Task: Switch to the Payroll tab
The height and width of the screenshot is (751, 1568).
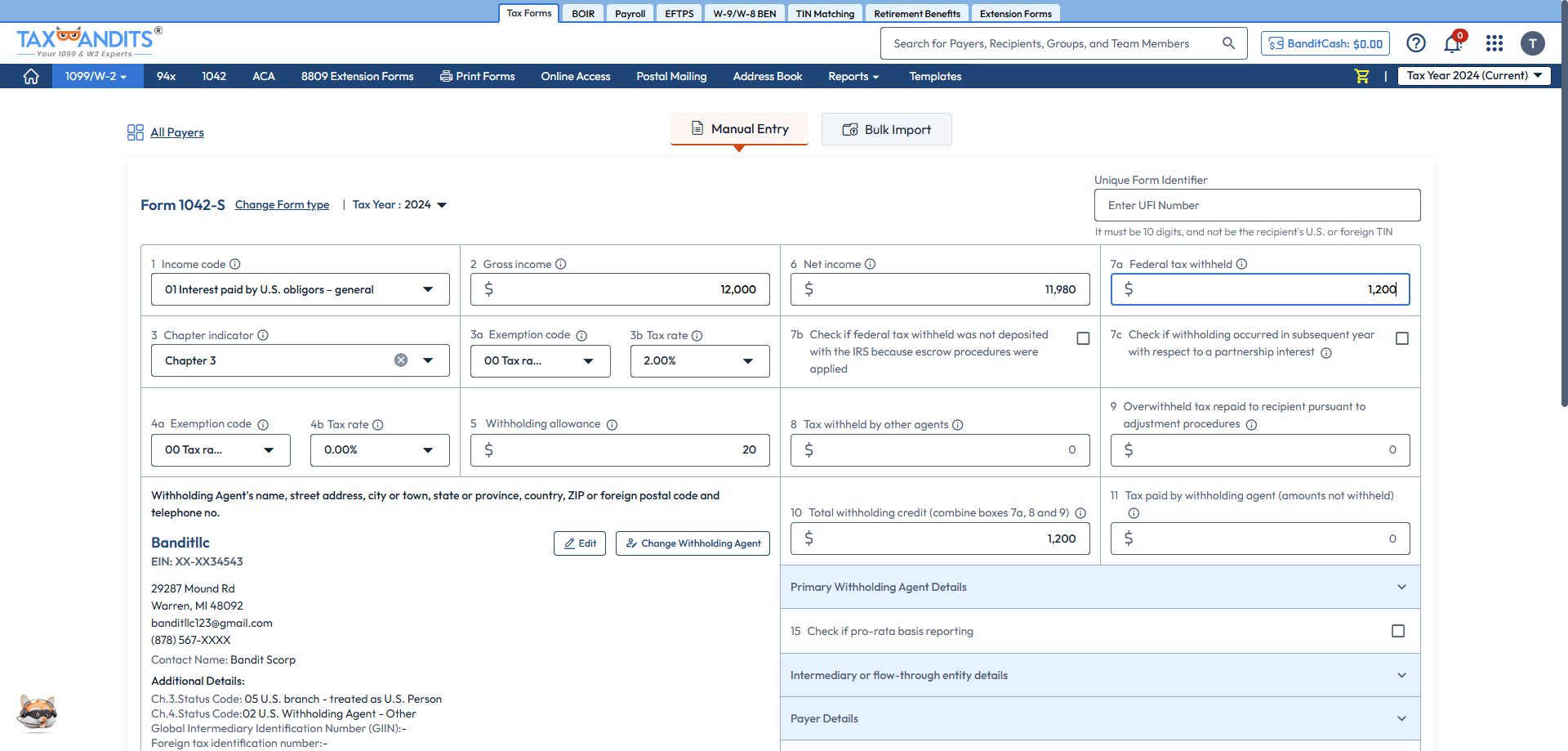Action: 630,13
